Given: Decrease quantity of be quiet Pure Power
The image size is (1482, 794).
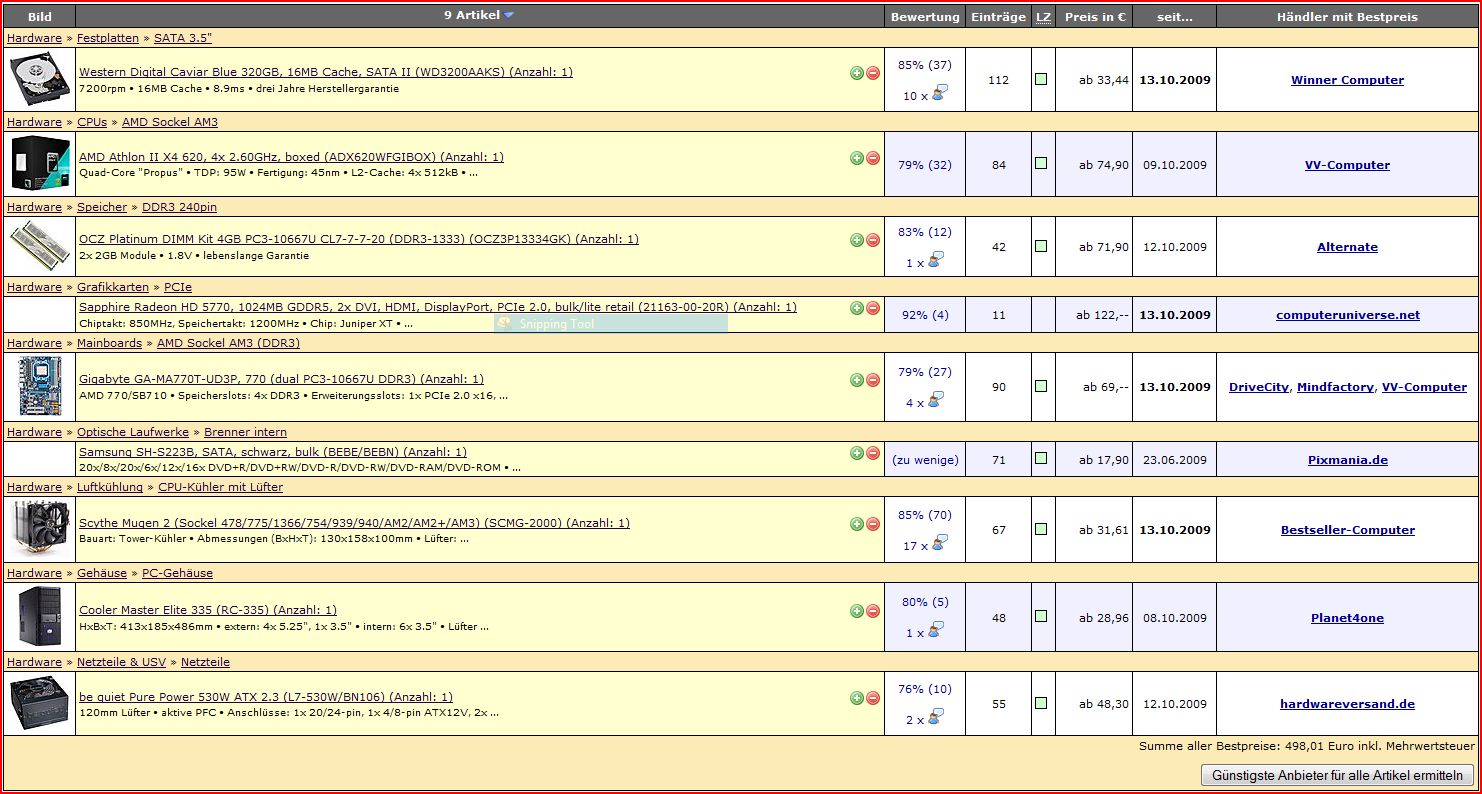Looking at the screenshot, I should tap(873, 698).
